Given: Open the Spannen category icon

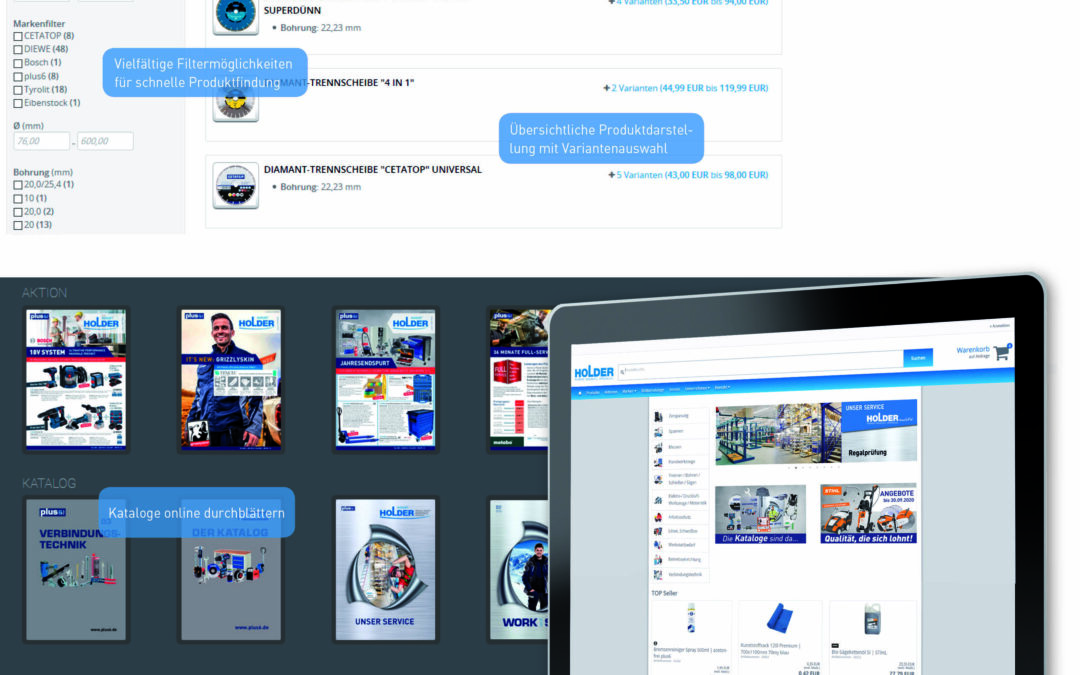Looking at the screenshot, I should (658, 432).
